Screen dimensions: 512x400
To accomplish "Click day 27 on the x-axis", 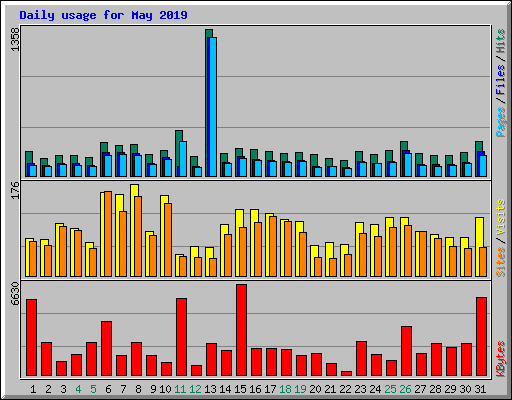I will click(420, 389).
